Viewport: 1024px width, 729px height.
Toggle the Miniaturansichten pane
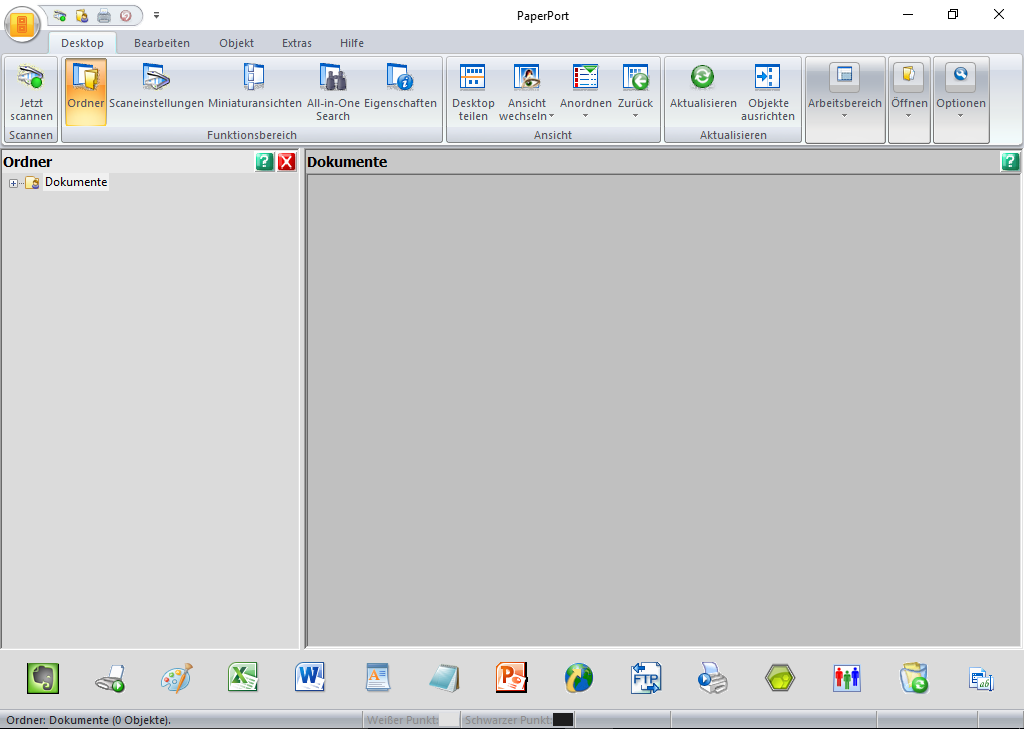pos(254,88)
